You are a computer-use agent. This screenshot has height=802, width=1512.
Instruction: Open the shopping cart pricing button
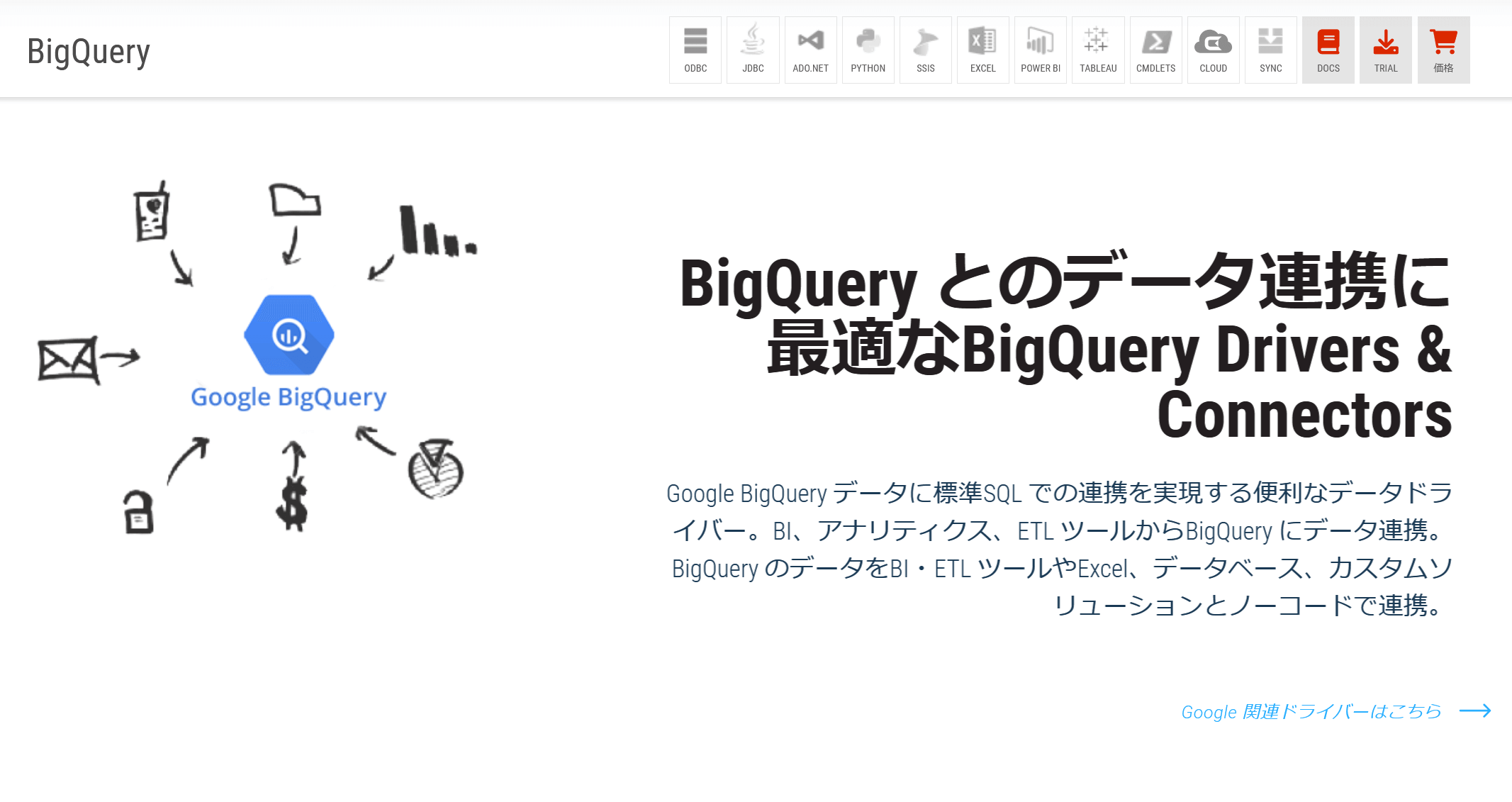pyautogui.click(x=1443, y=50)
